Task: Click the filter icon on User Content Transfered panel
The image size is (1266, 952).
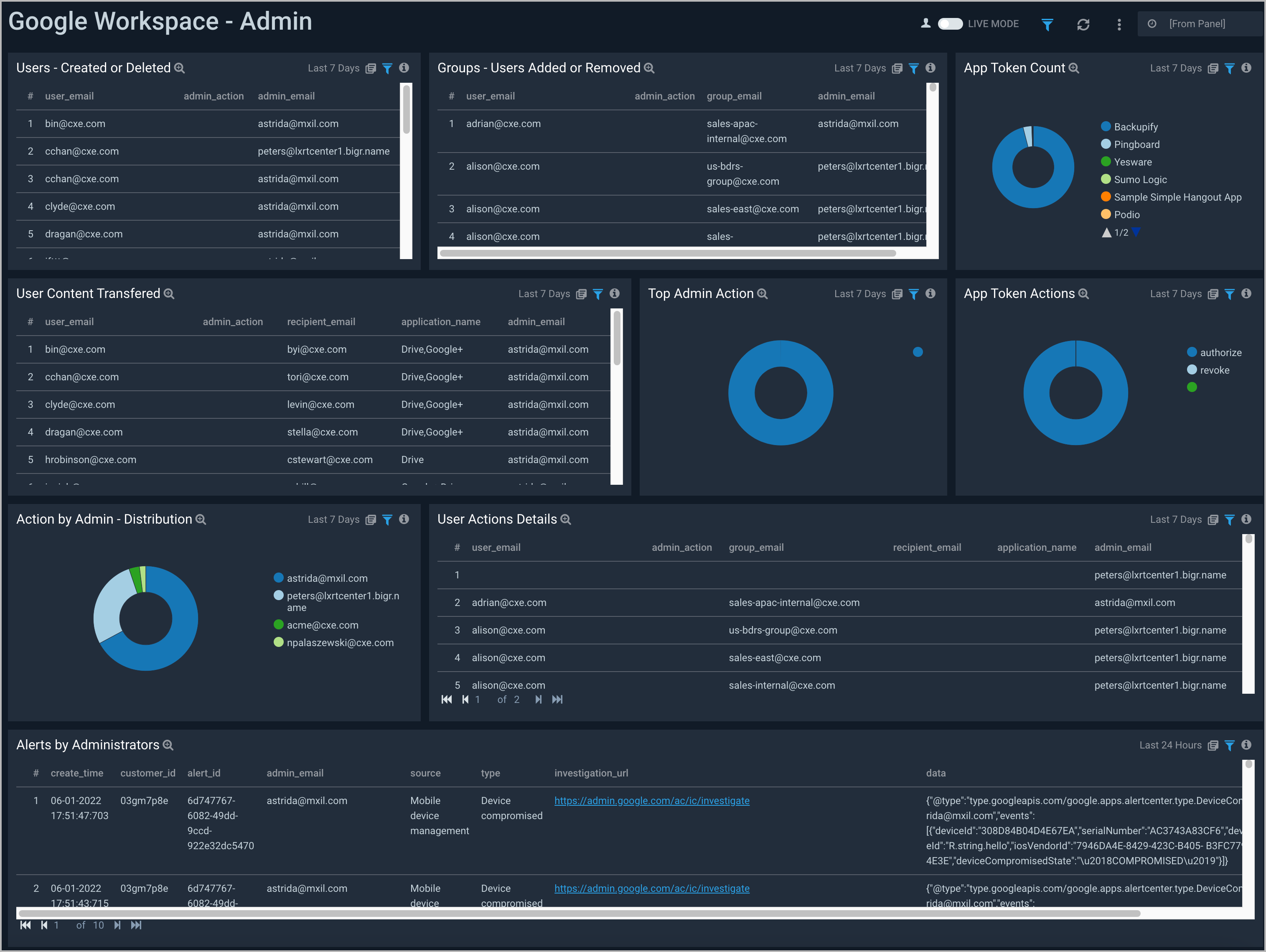Action: click(x=598, y=294)
